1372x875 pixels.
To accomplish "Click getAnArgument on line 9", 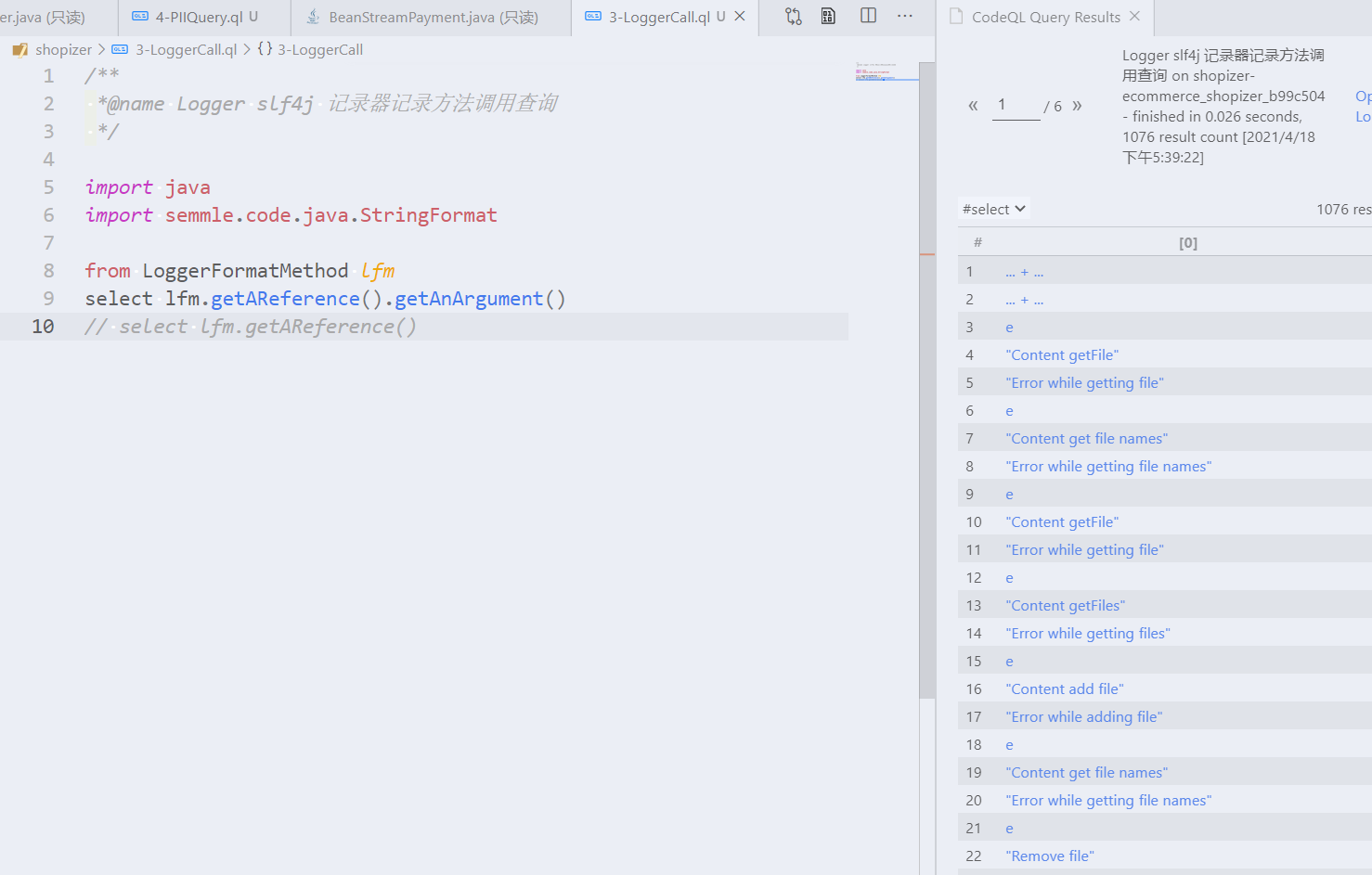I will [x=469, y=299].
